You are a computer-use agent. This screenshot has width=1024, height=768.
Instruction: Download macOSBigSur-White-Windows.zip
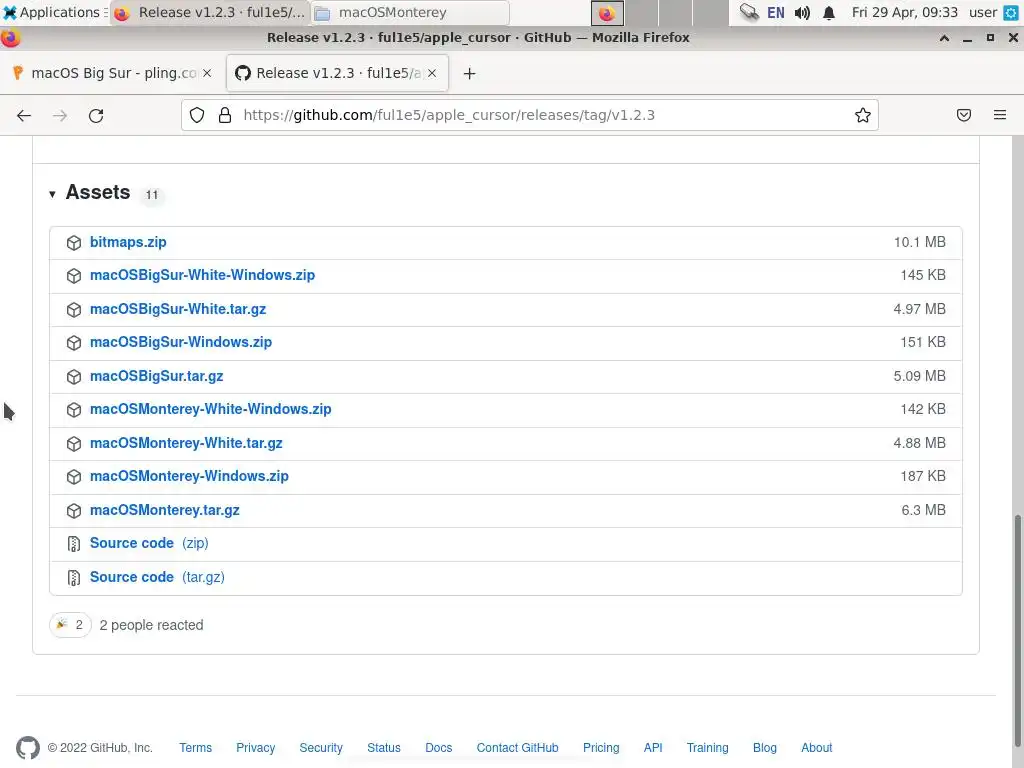click(202, 276)
